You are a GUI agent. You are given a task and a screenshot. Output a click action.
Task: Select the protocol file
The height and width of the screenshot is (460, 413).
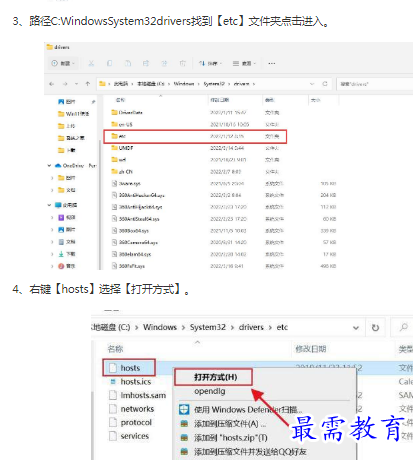131,422
